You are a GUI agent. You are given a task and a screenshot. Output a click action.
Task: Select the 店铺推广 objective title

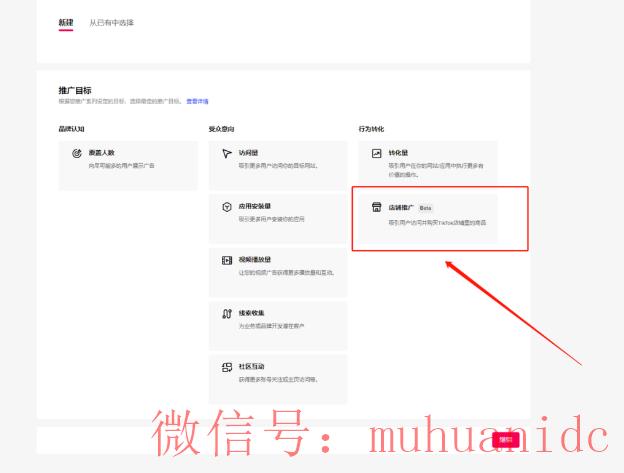point(401,208)
